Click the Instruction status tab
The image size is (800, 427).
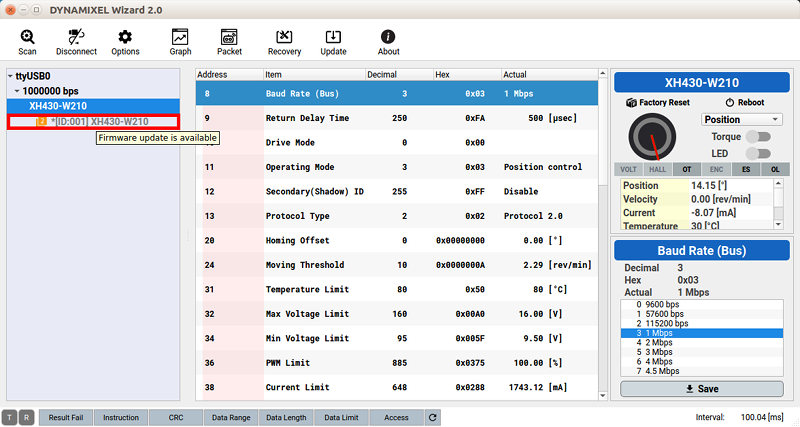pos(121,417)
